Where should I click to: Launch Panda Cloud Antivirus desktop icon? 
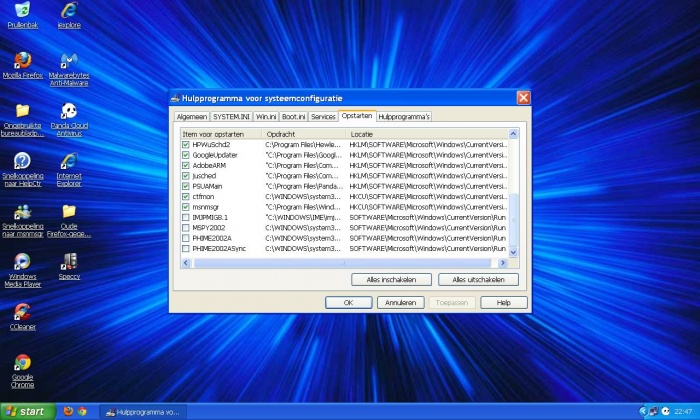point(69,120)
